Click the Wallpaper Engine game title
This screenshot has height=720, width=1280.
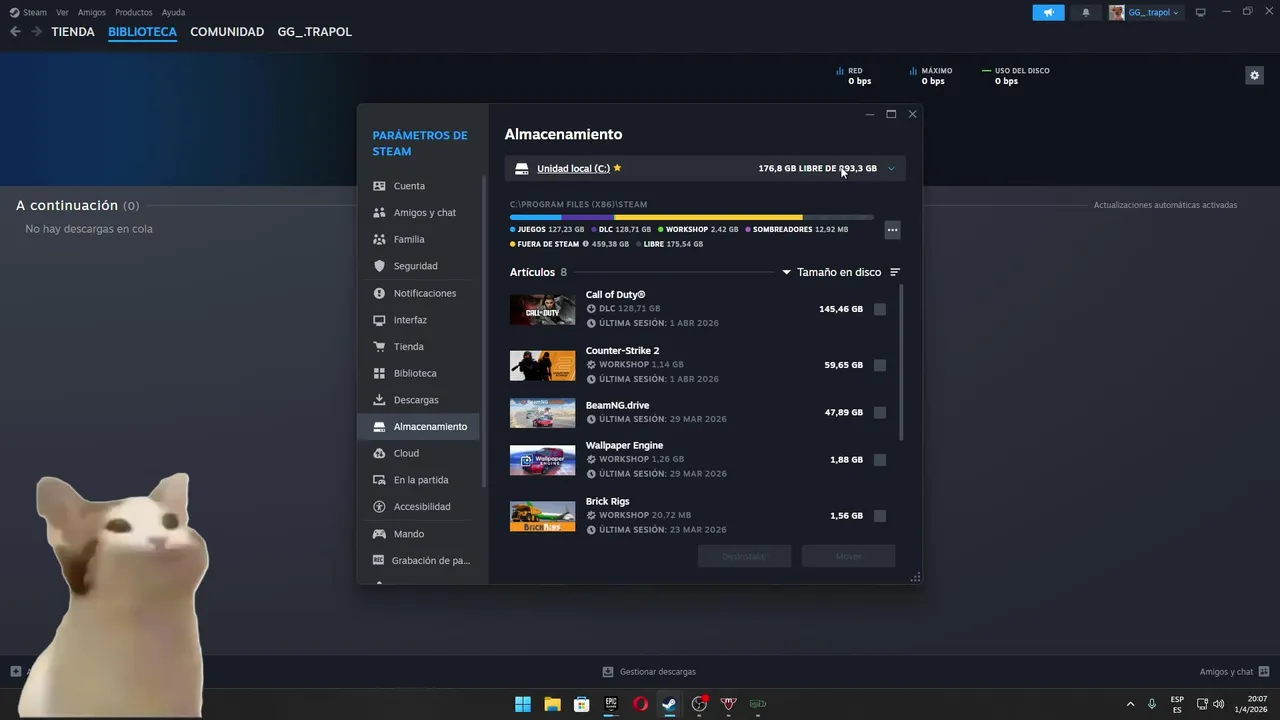pyautogui.click(x=624, y=445)
